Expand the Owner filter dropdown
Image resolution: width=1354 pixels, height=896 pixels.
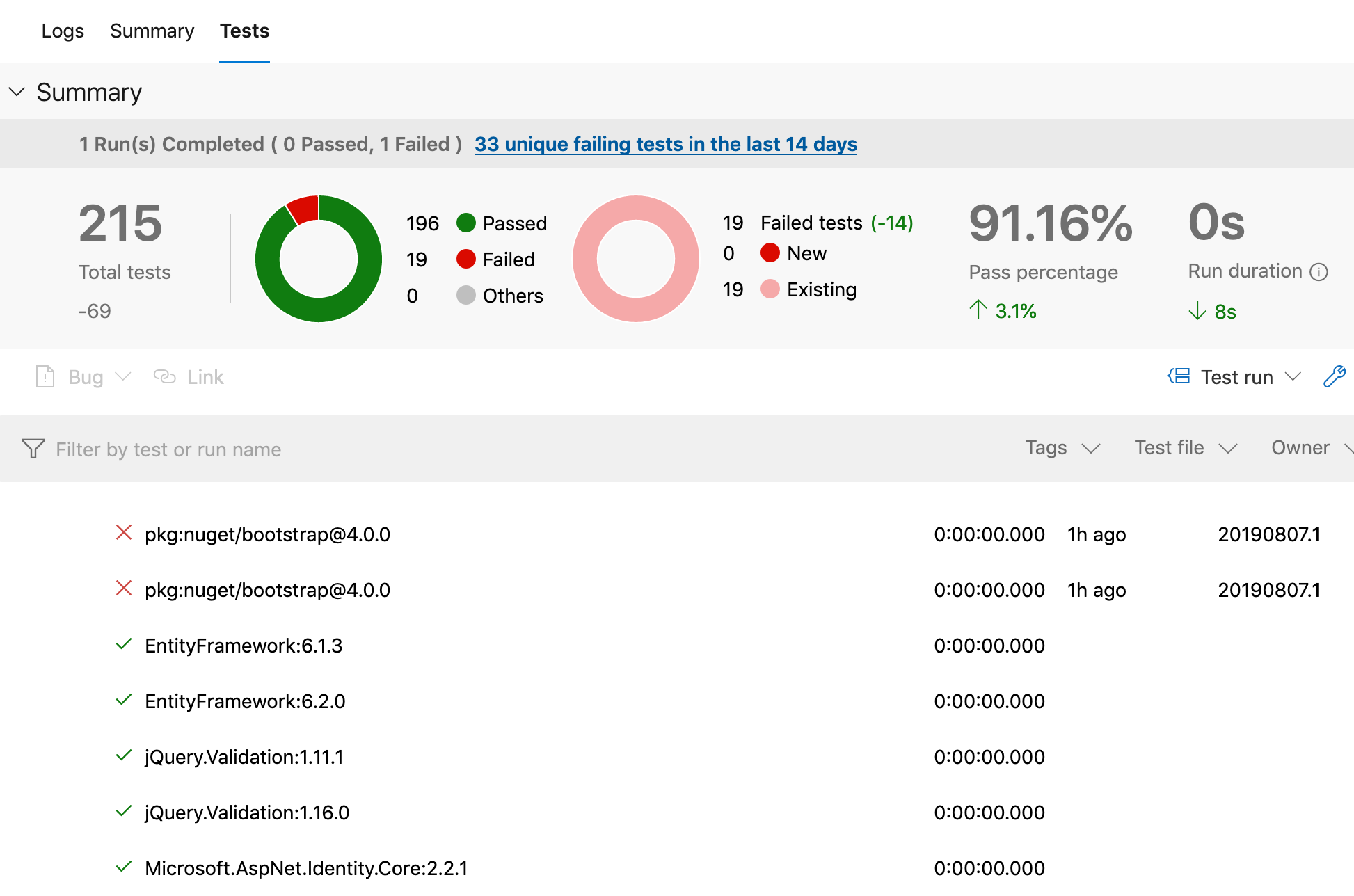1309,448
